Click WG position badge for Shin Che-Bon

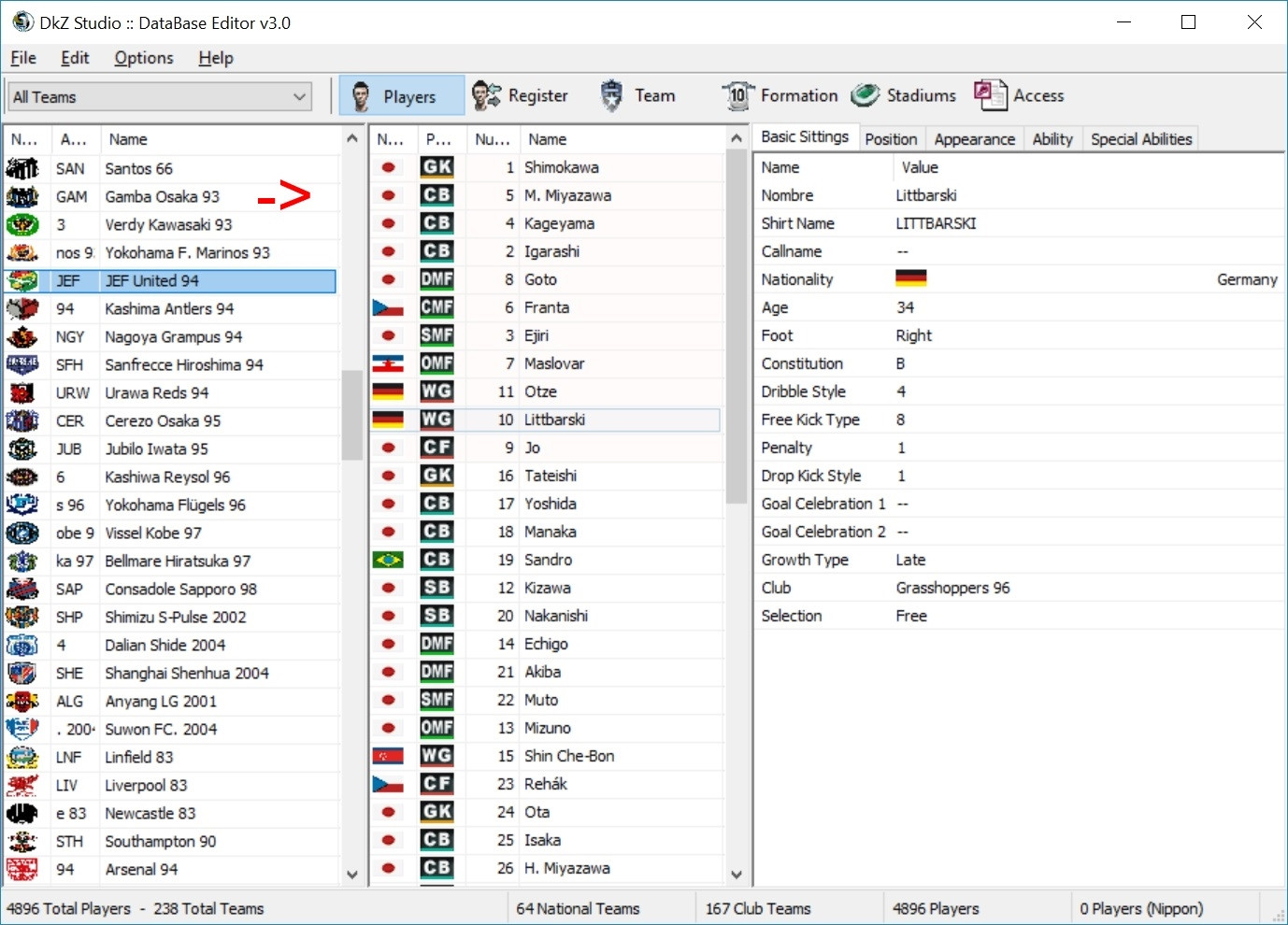[x=436, y=756]
